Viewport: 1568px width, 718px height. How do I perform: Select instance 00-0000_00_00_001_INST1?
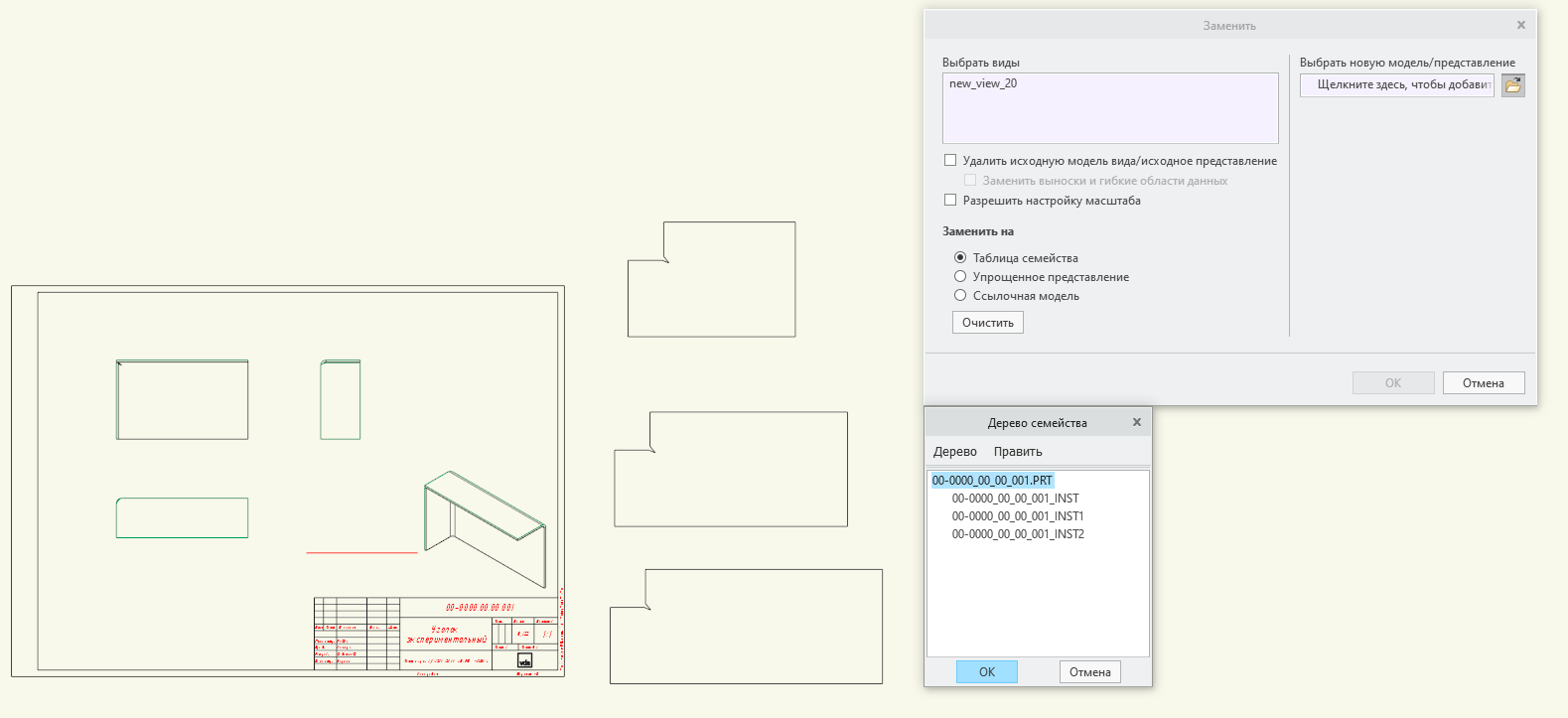(x=1018, y=516)
